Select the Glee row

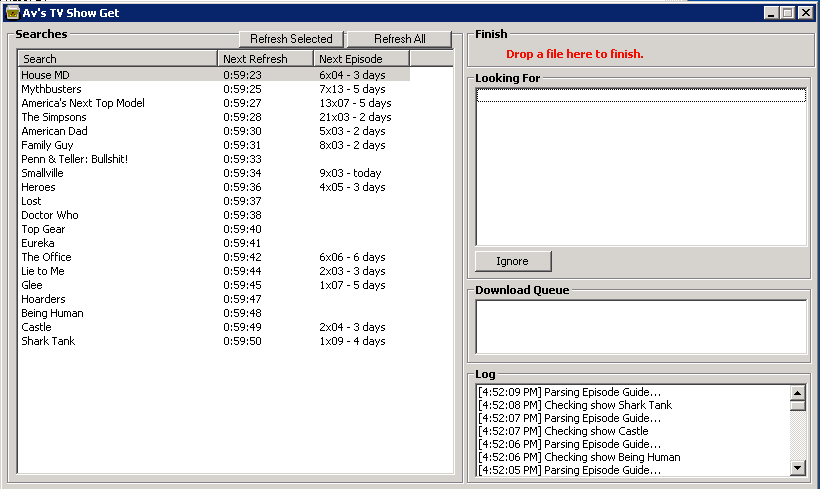click(214, 285)
